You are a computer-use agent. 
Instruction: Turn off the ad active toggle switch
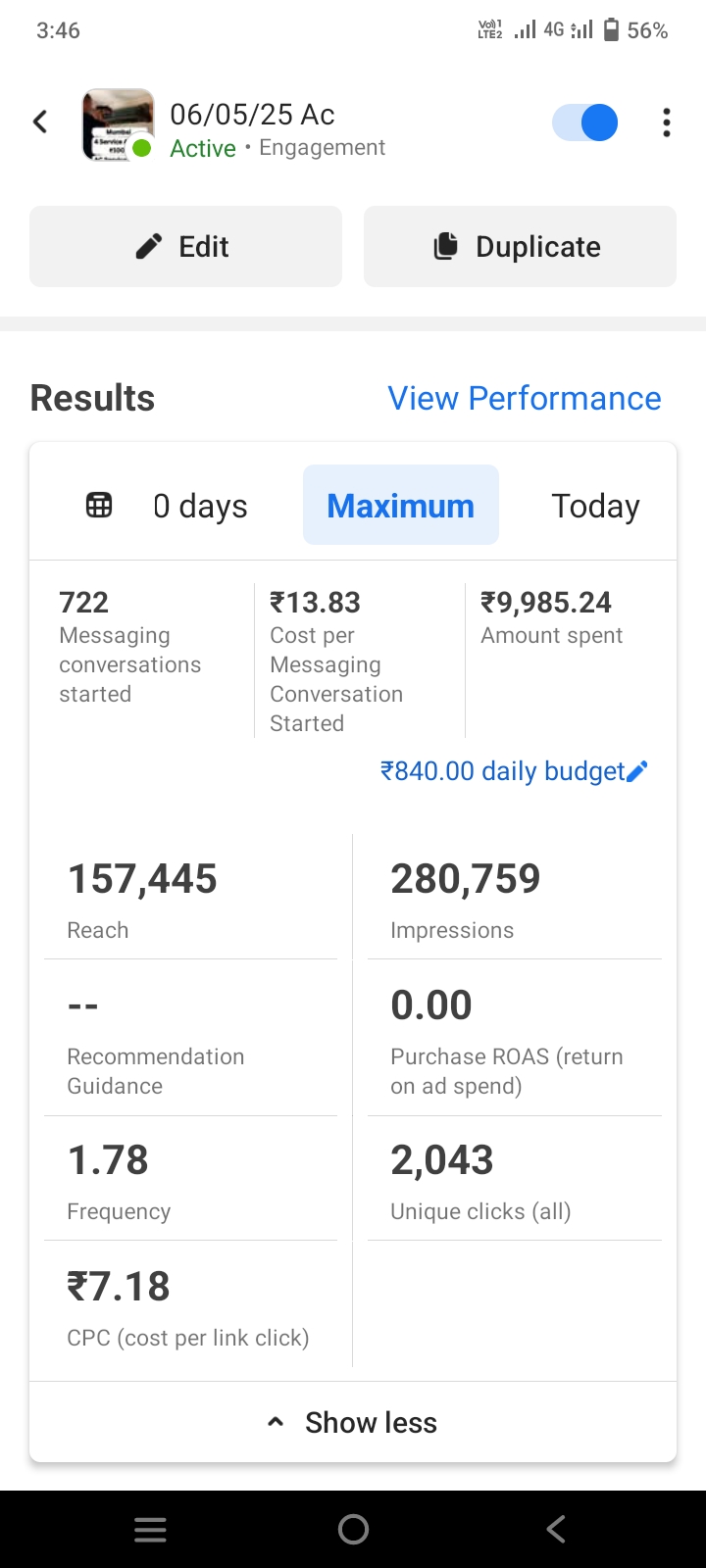click(585, 122)
